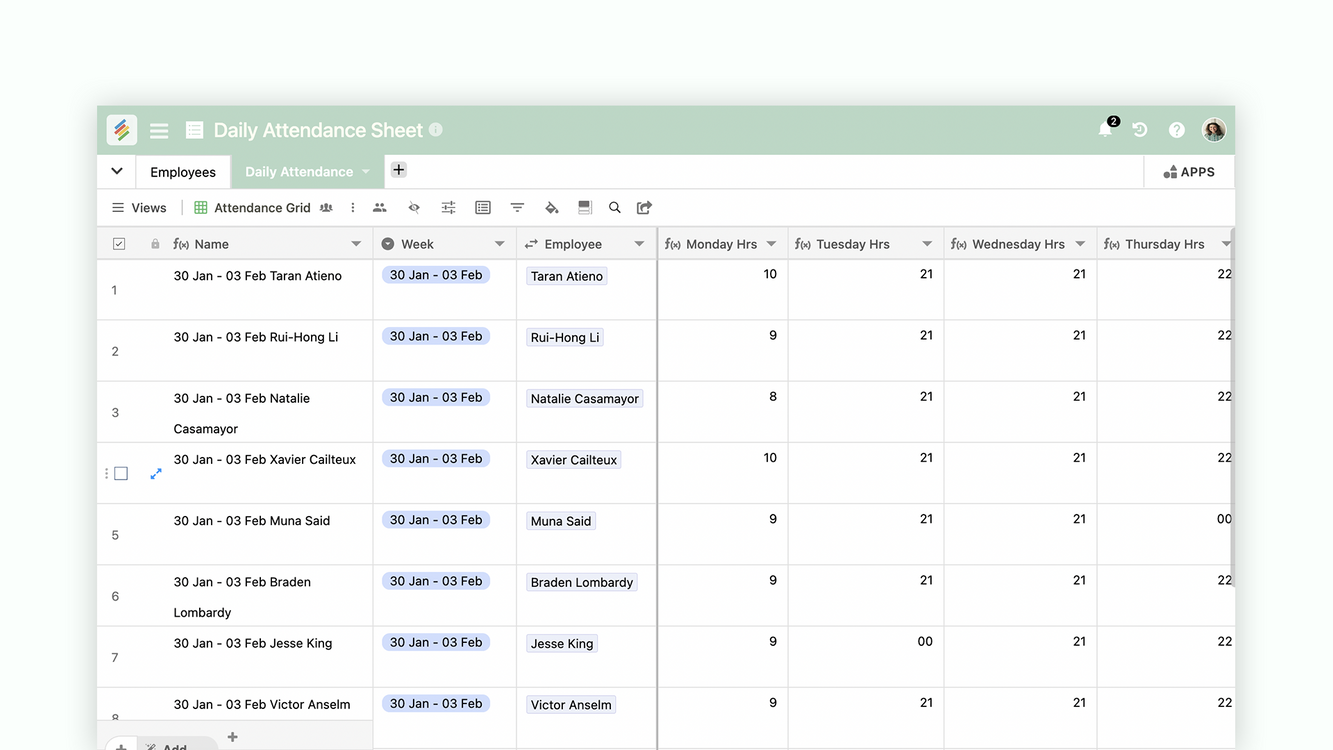
Task: Click the Rui-Hong Li employee link chip
Action: [x=565, y=338]
